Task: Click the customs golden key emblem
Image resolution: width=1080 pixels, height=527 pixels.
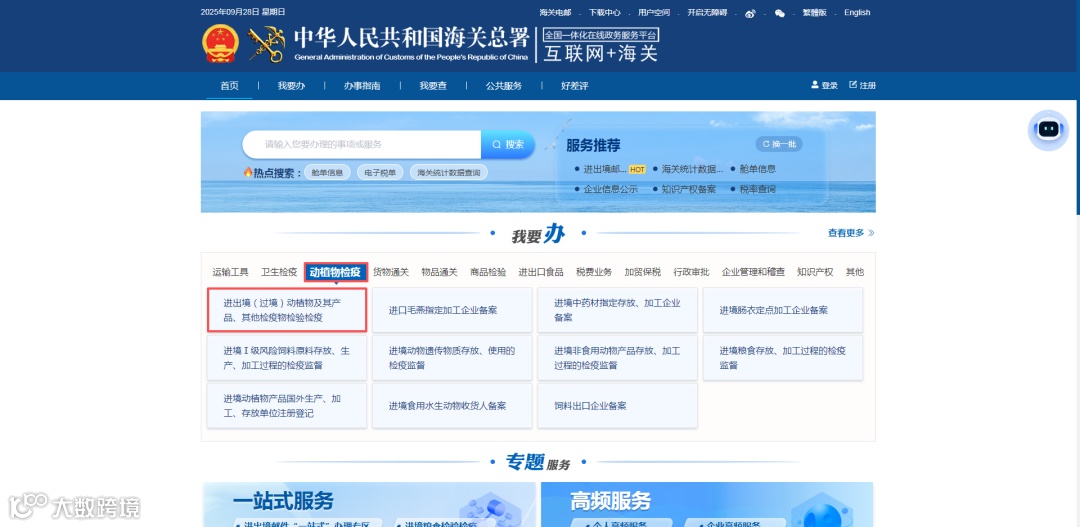Action: [267, 43]
